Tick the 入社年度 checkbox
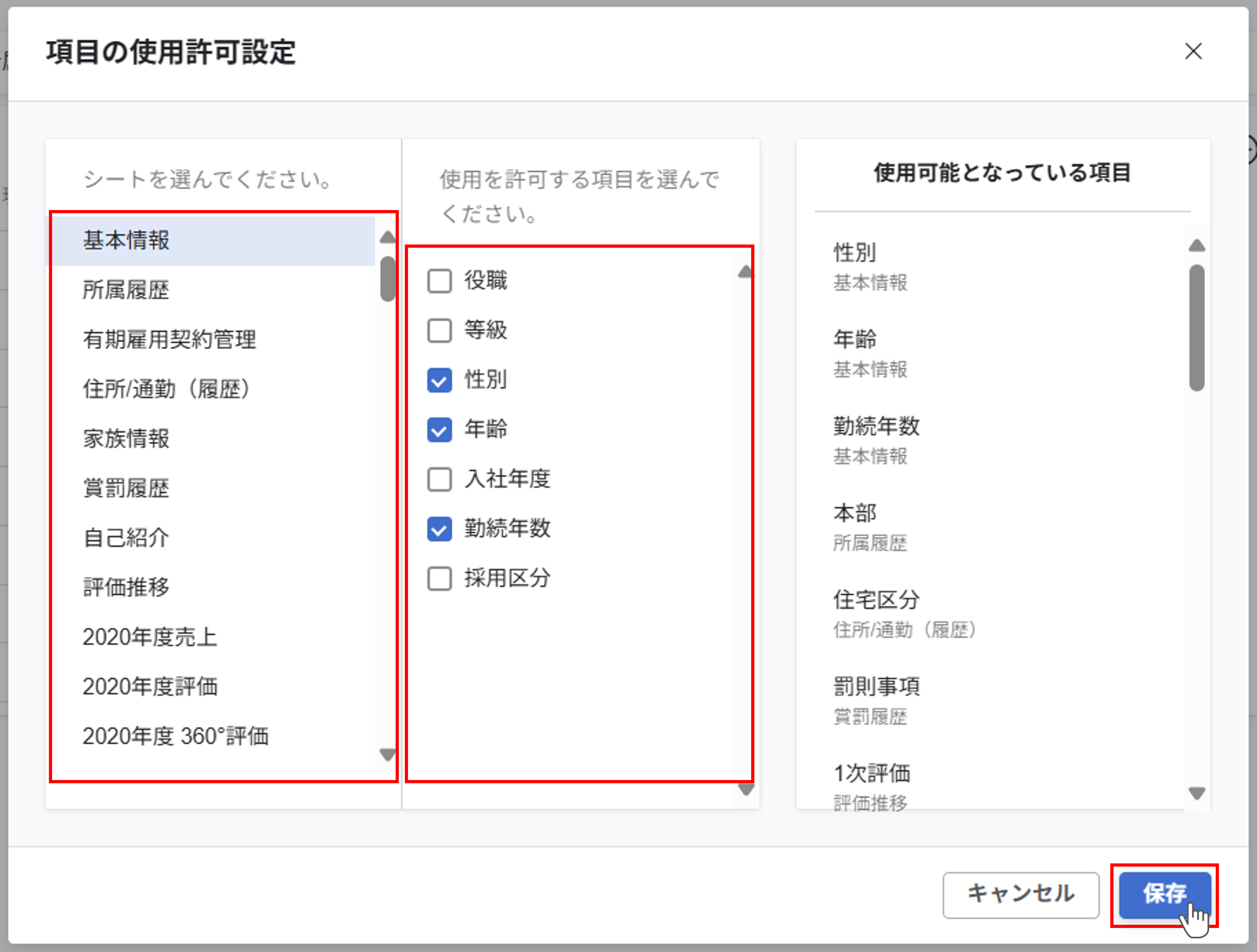 pyautogui.click(x=439, y=479)
